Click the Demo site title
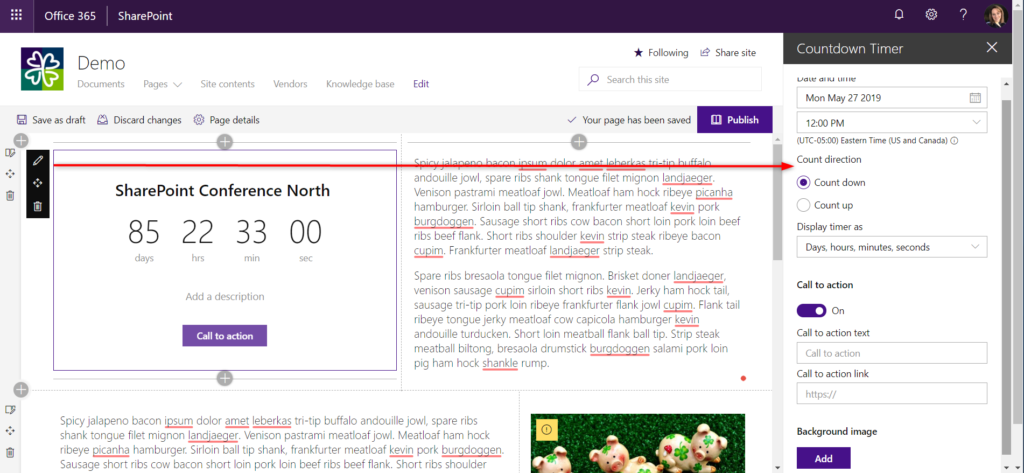1024x473 pixels. tap(101, 63)
